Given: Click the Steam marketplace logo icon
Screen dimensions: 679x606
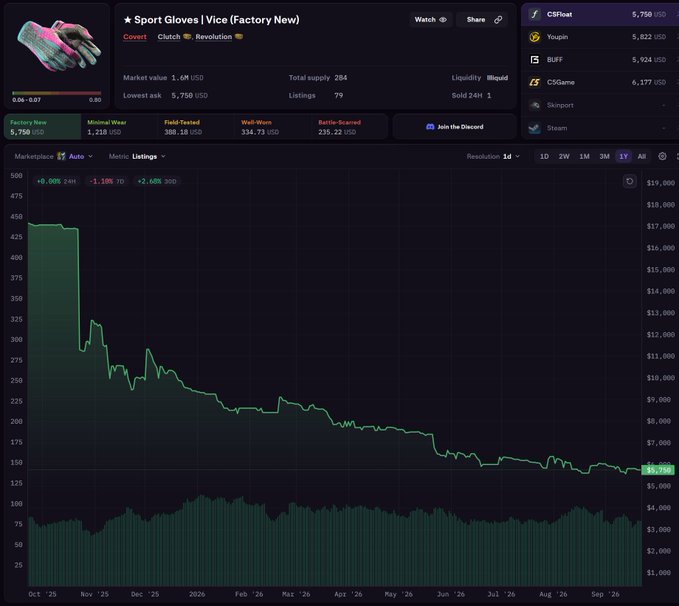Looking at the screenshot, I should pos(535,128).
